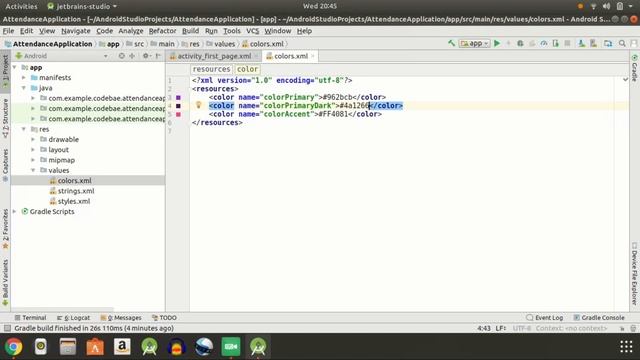Open AVD Manager icon in toolbar
The height and width of the screenshot is (360, 640).
coord(581,43)
